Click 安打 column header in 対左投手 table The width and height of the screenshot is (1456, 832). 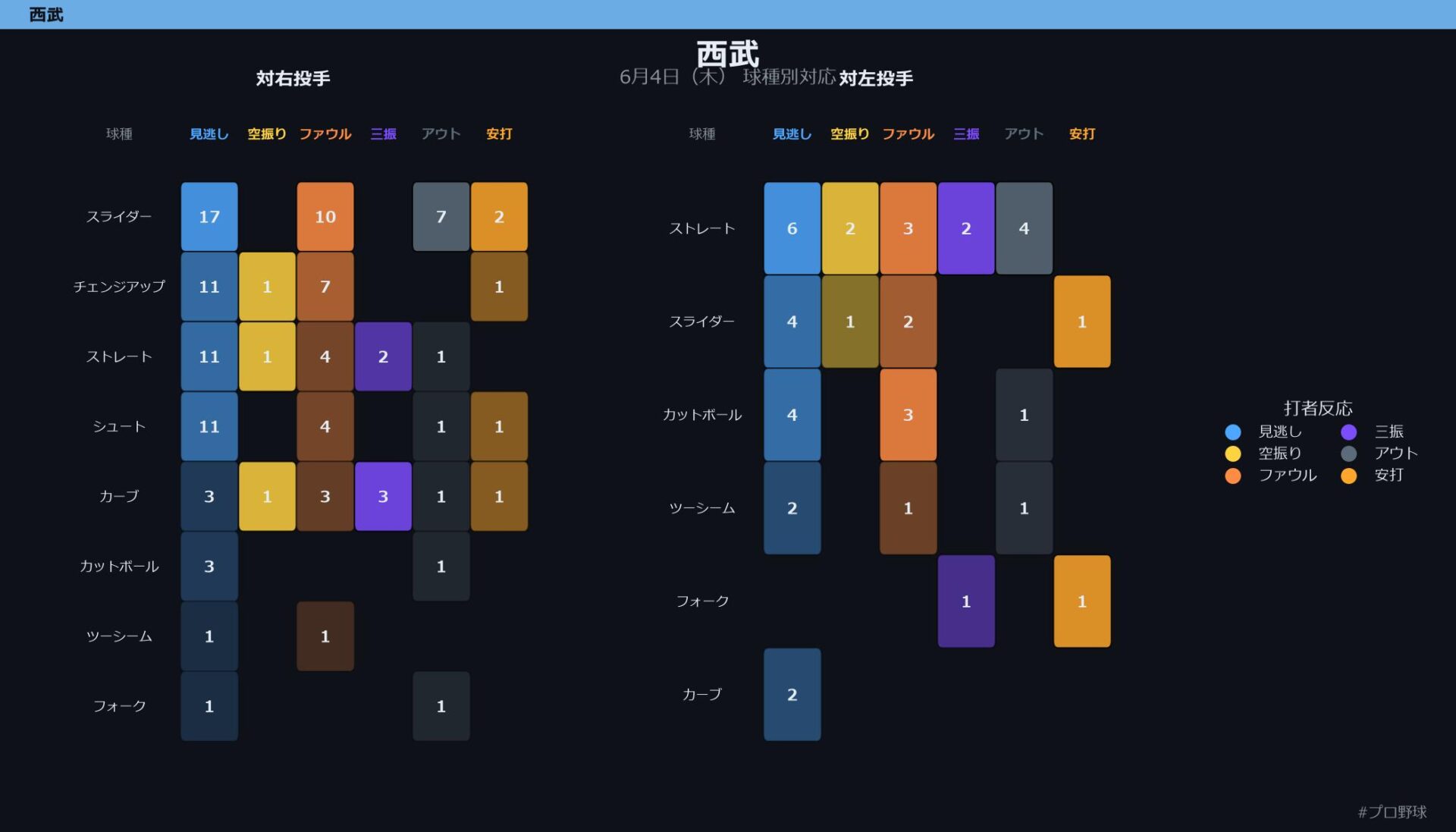1082,133
